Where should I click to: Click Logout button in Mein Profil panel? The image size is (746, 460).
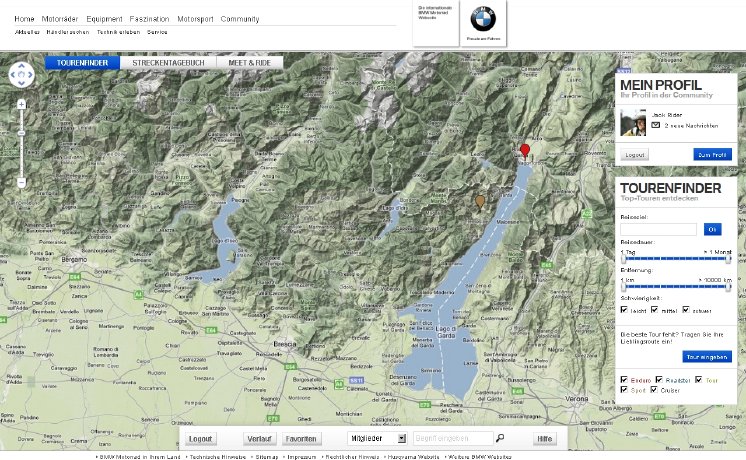click(x=635, y=155)
